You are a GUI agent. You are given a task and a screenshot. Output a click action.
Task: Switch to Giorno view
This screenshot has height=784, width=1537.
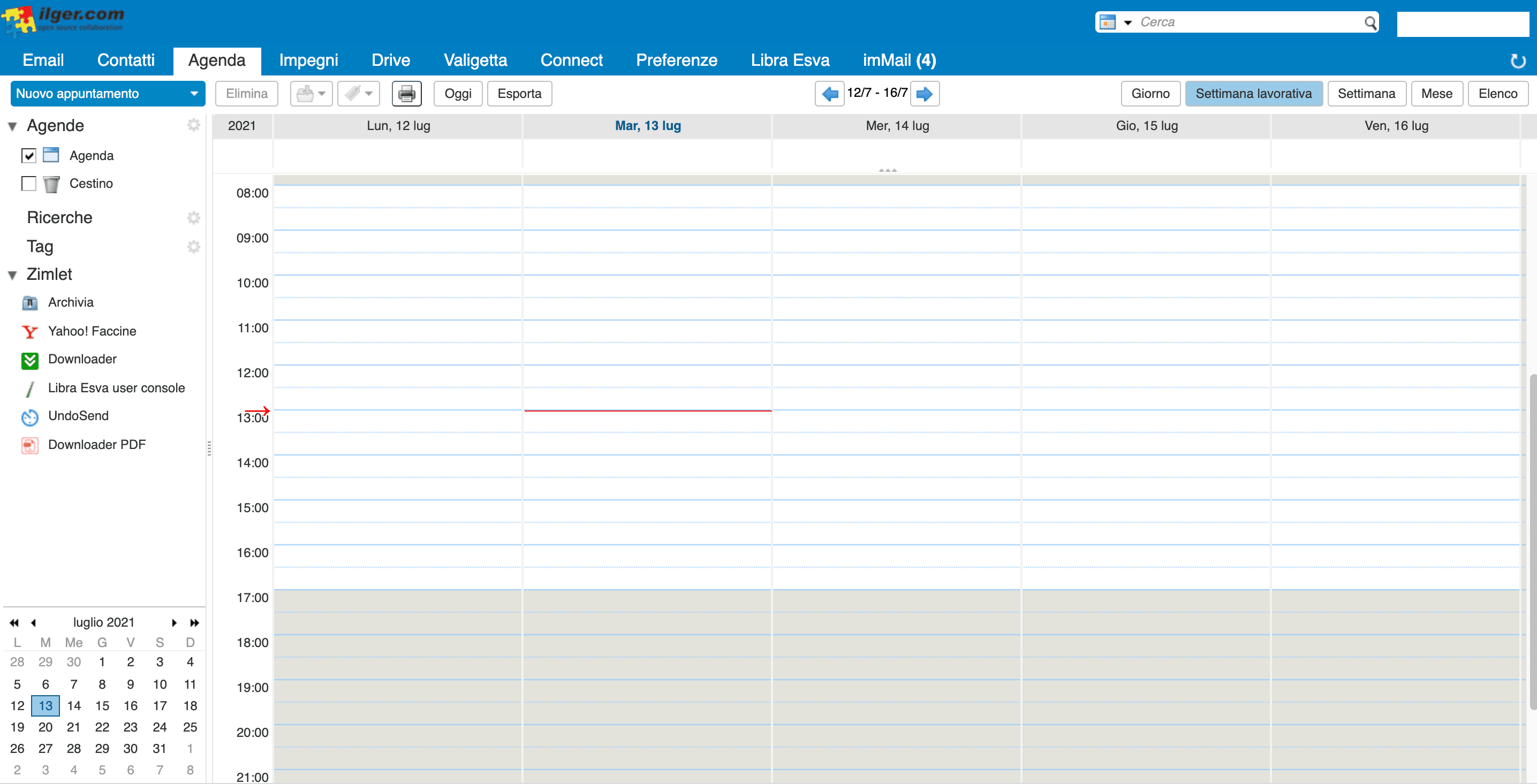pos(1150,94)
